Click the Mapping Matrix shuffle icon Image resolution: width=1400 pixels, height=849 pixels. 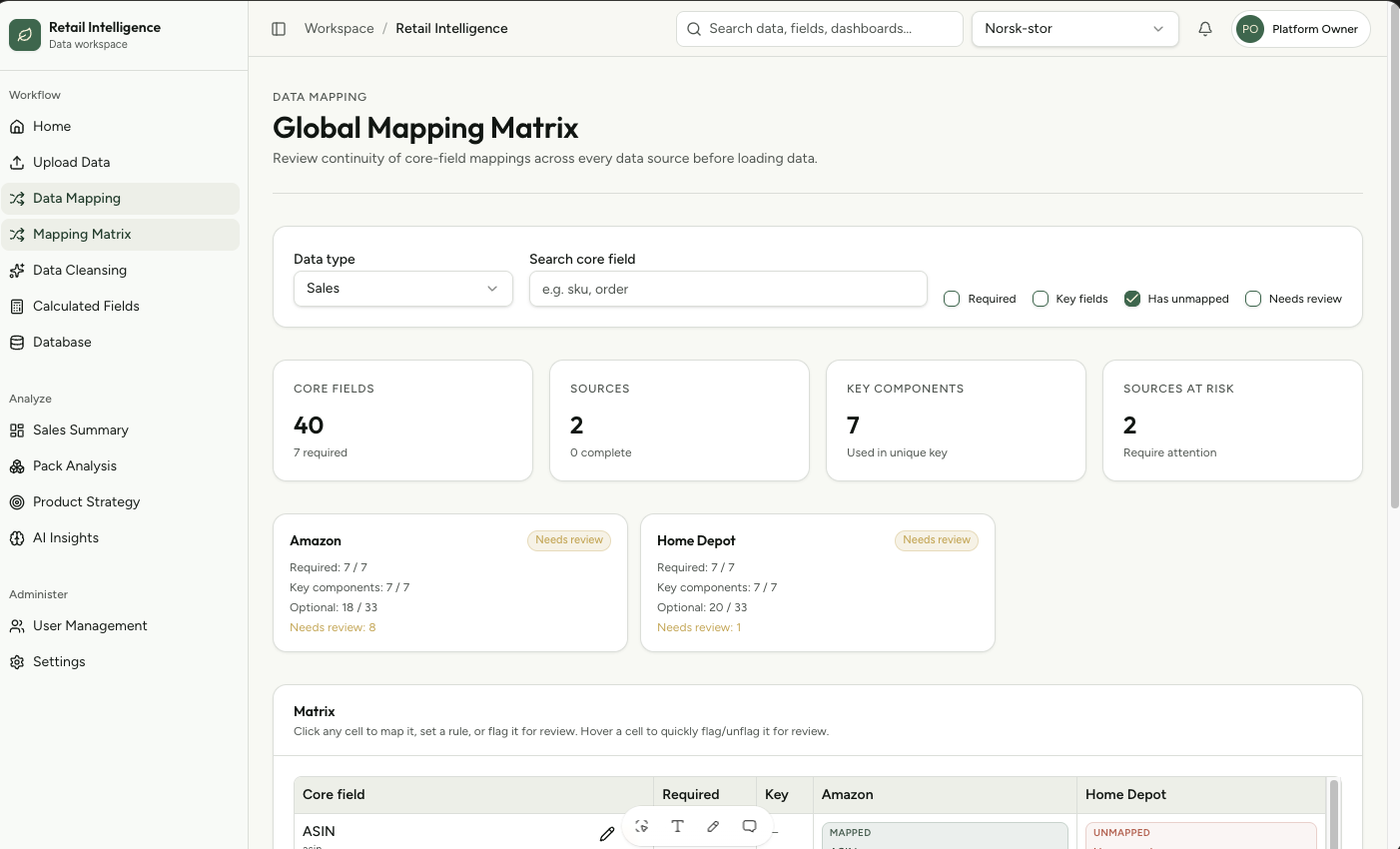click(17, 235)
